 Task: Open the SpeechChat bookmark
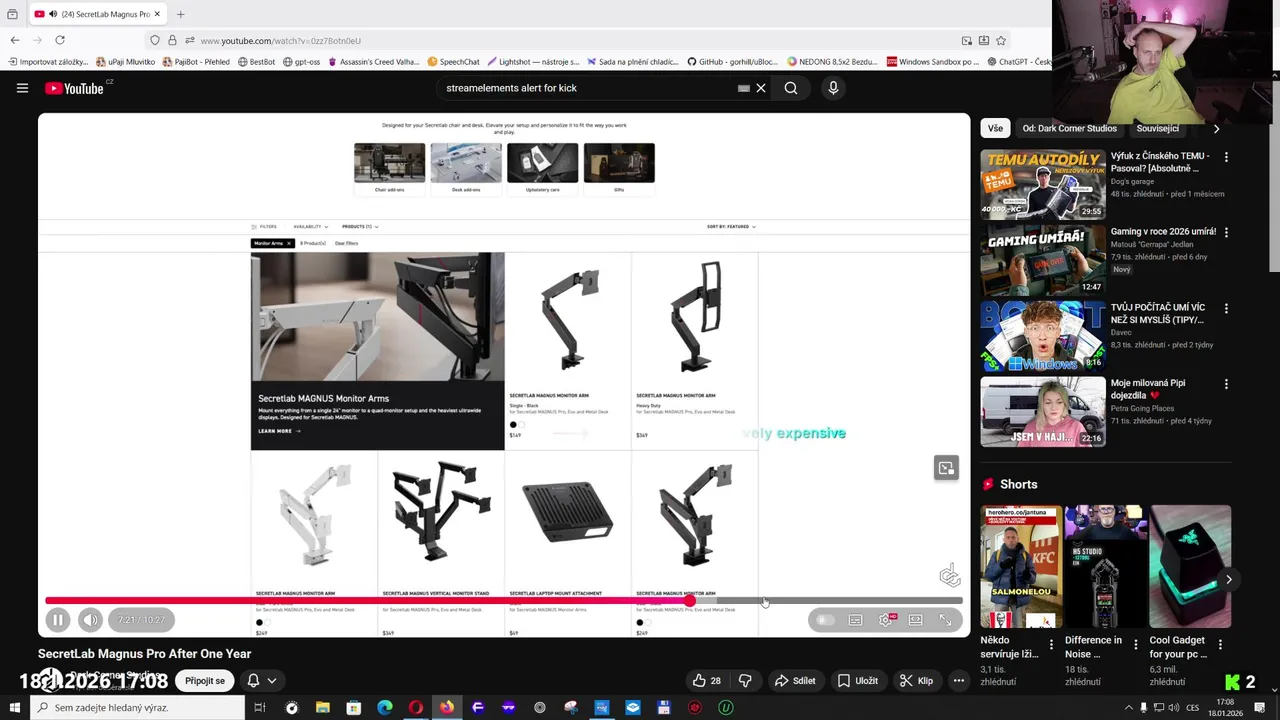point(454,62)
